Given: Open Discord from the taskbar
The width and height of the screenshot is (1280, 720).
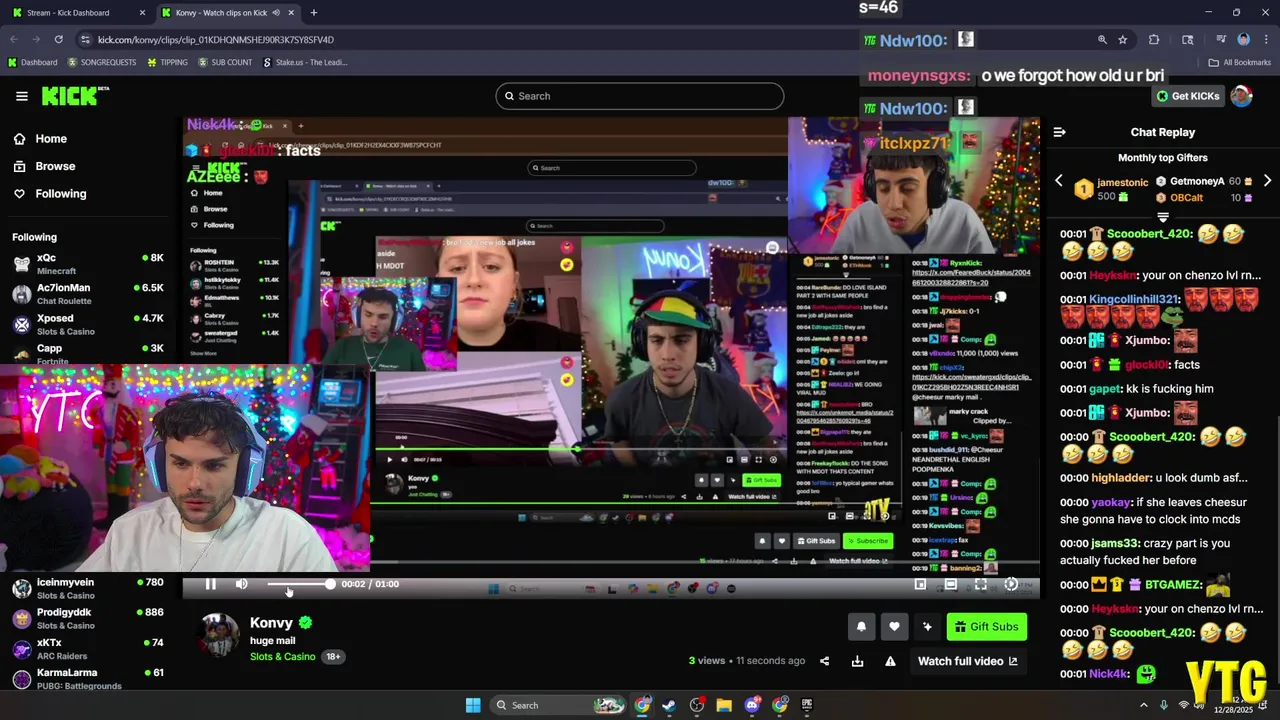Looking at the screenshot, I should coord(752,705).
